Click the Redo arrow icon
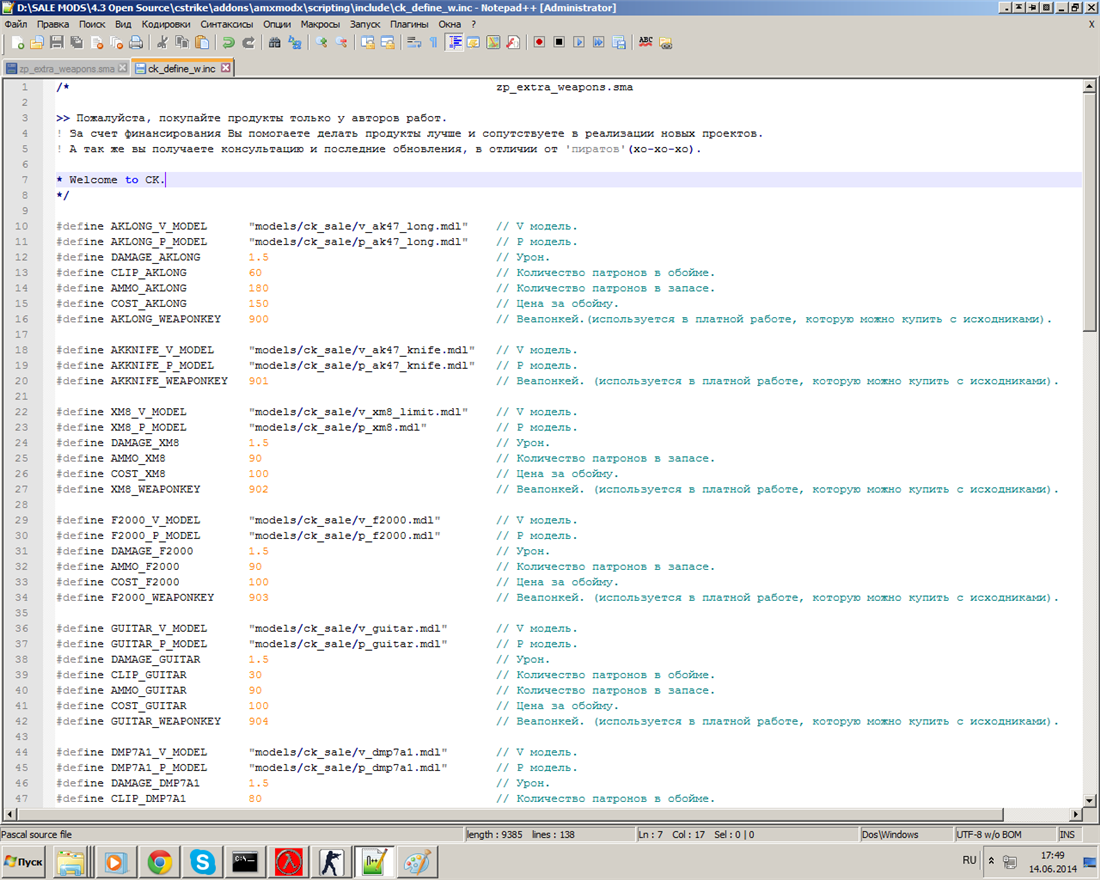This screenshot has height=880, width=1100. (x=248, y=43)
